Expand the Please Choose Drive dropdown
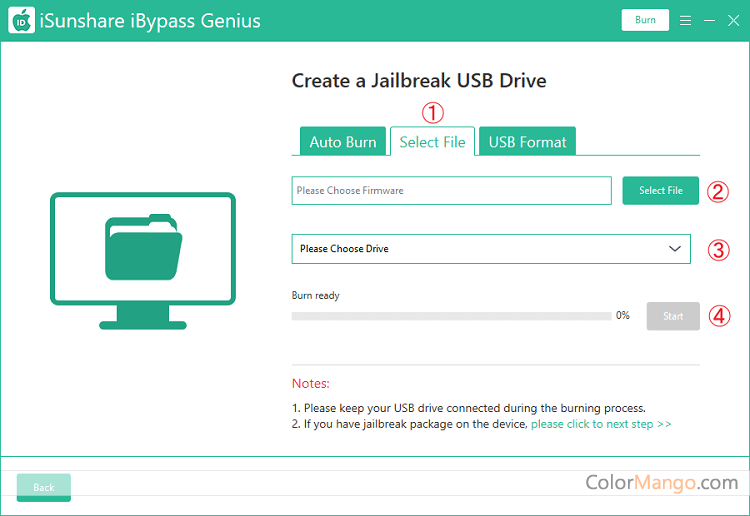This screenshot has width=750, height=516. 490,249
